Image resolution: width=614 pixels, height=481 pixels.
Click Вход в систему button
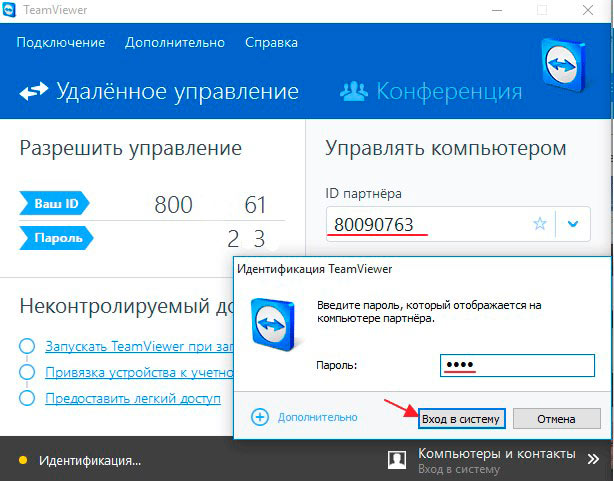tap(461, 419)
